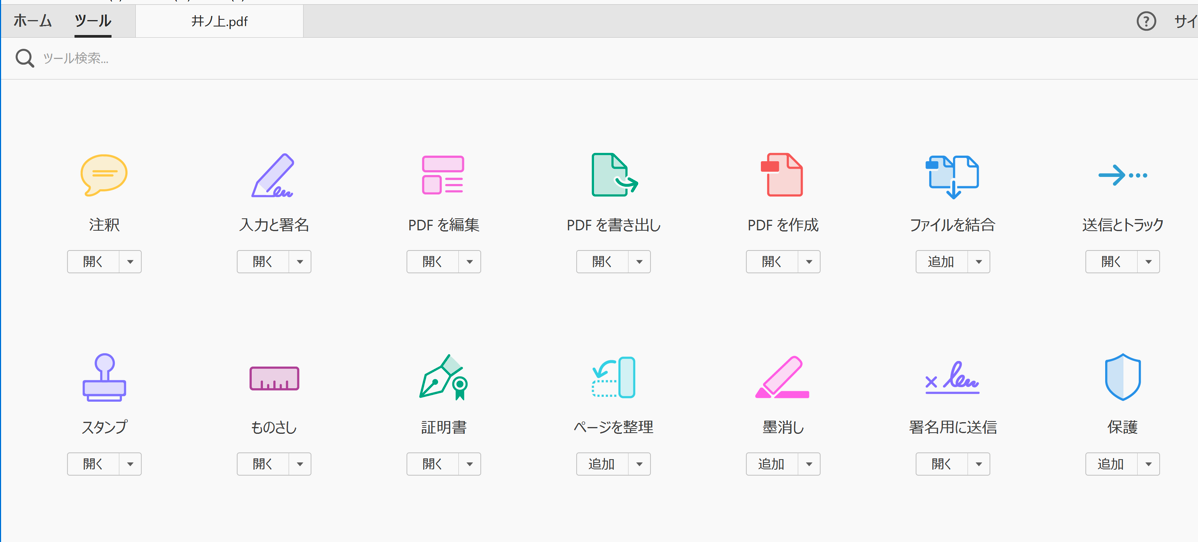Expand dropdown arrow beside 入力と署名 開く
Screen dimensions: 1198x542
click(x=300, y=261)
